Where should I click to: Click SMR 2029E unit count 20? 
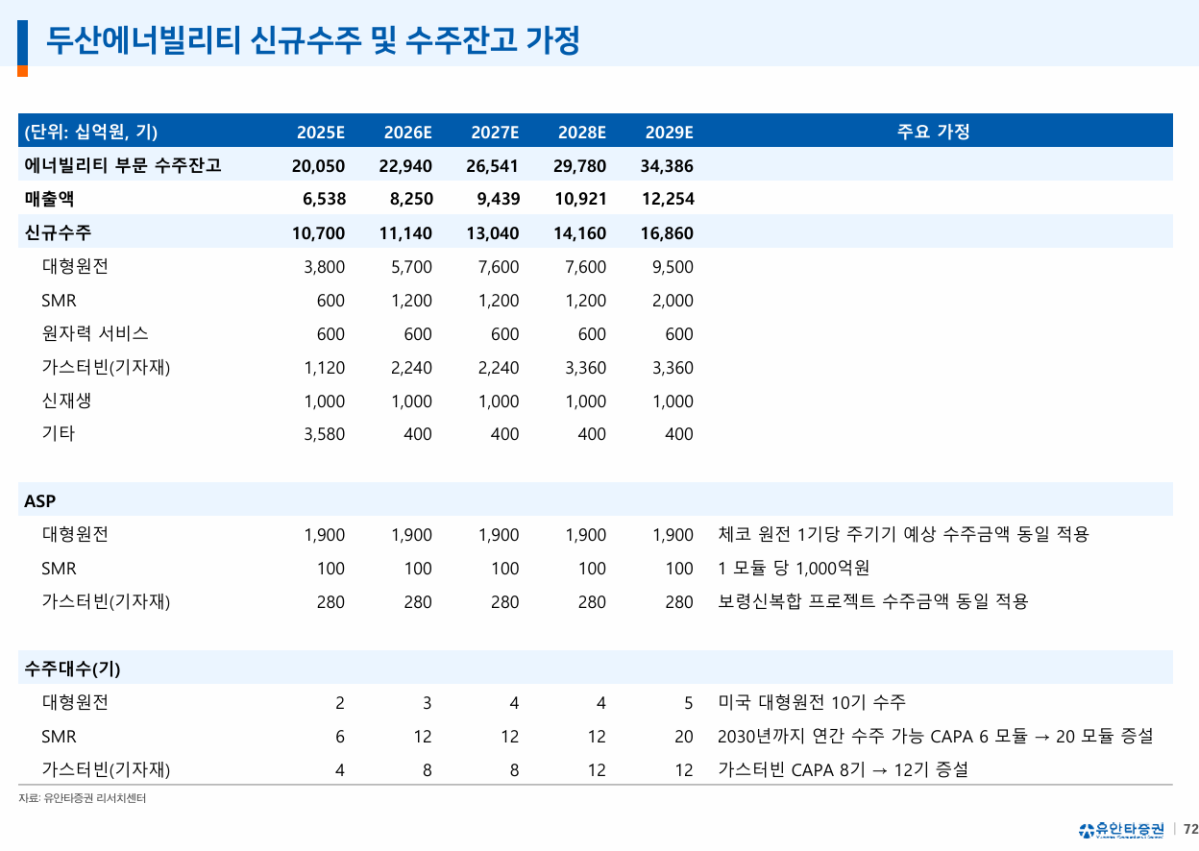684,737
